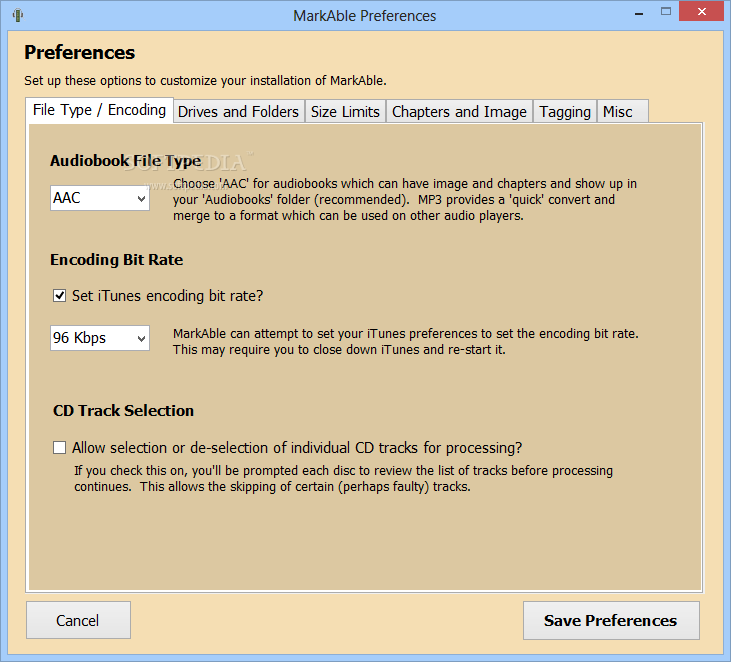Open the Drives and Folders tab
Image resolution: width=731 pixels, height=662 pixels.
click(239, 112)
